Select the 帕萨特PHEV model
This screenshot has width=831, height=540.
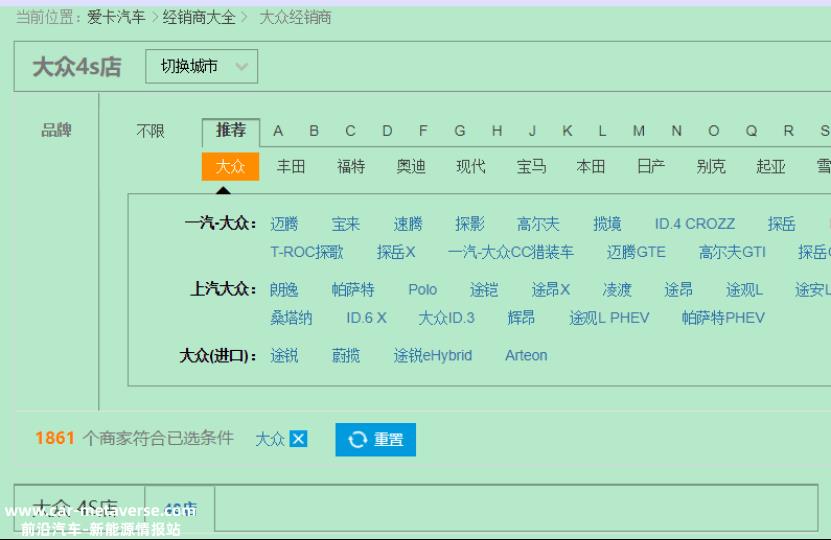pyautogui.click(x=723, y=317)
